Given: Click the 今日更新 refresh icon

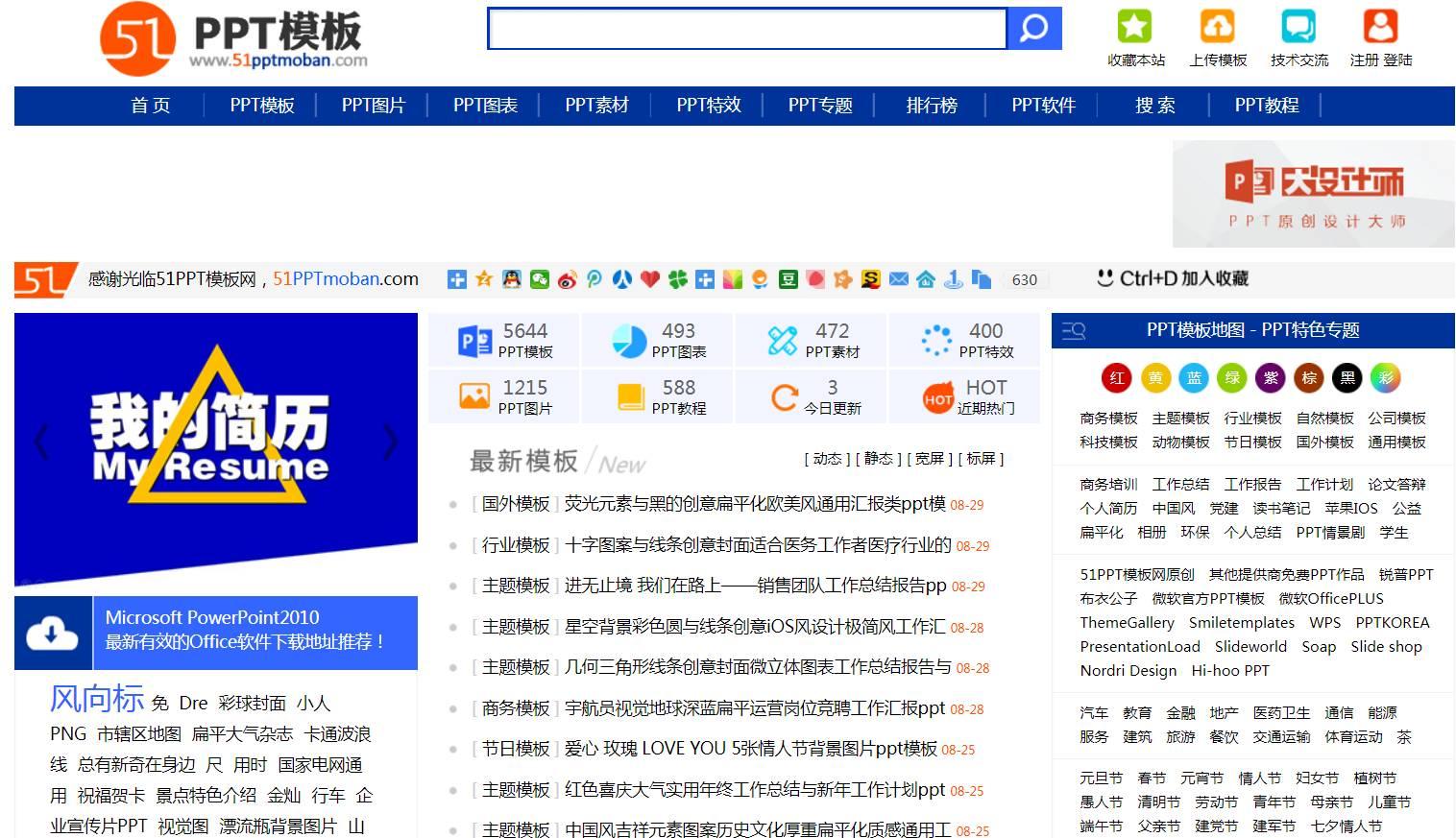Looking at the screenshot, I should click(784, 396).
